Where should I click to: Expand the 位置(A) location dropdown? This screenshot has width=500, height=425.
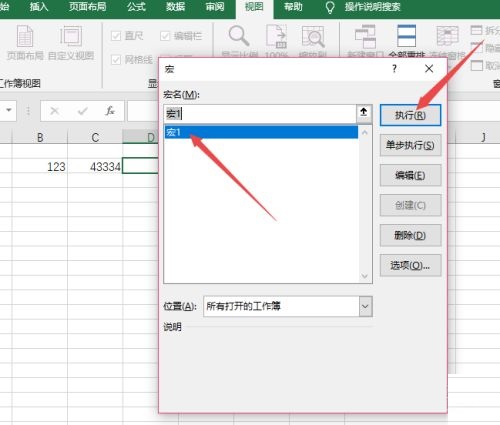coord(365,306)
